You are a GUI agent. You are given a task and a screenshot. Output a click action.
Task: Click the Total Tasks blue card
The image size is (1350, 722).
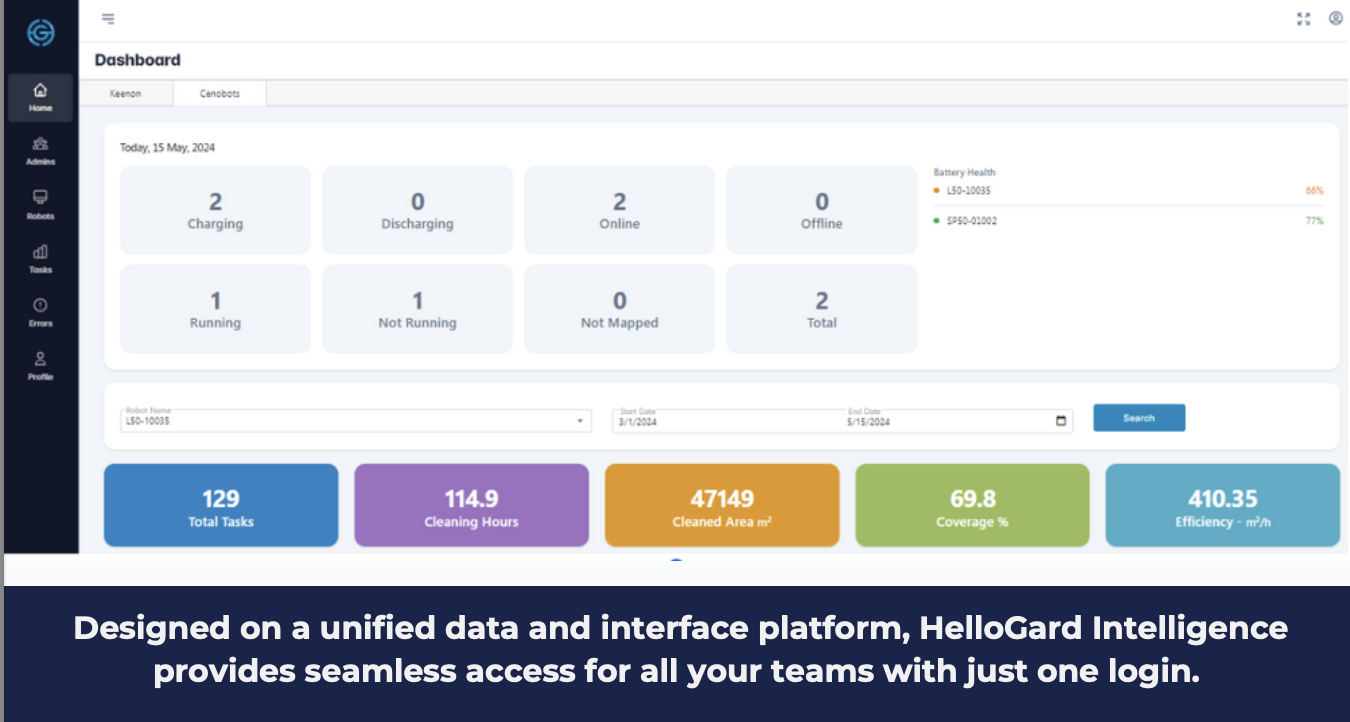(x=221, y=505)
